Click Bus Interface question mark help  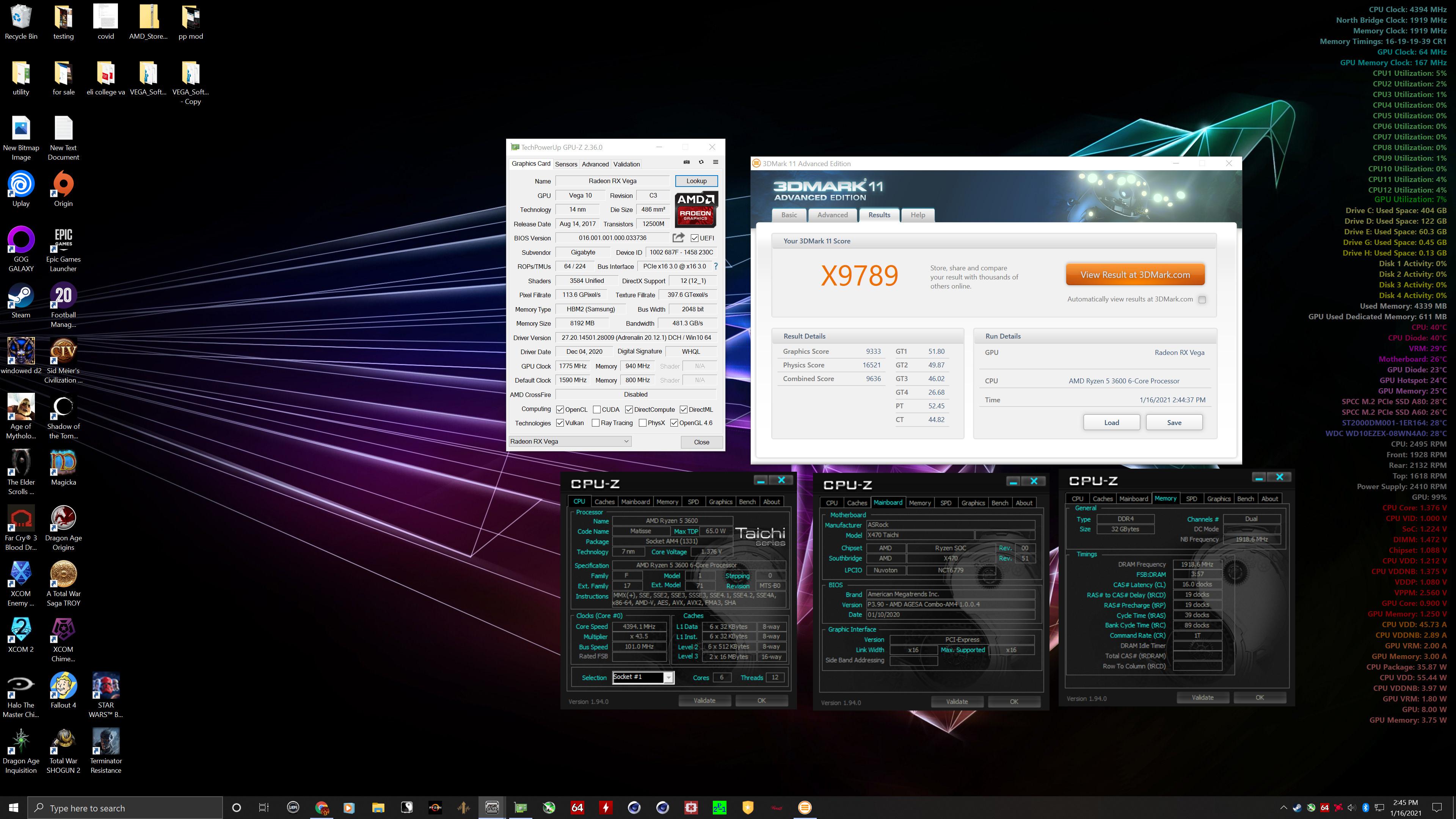click(715, 266)
